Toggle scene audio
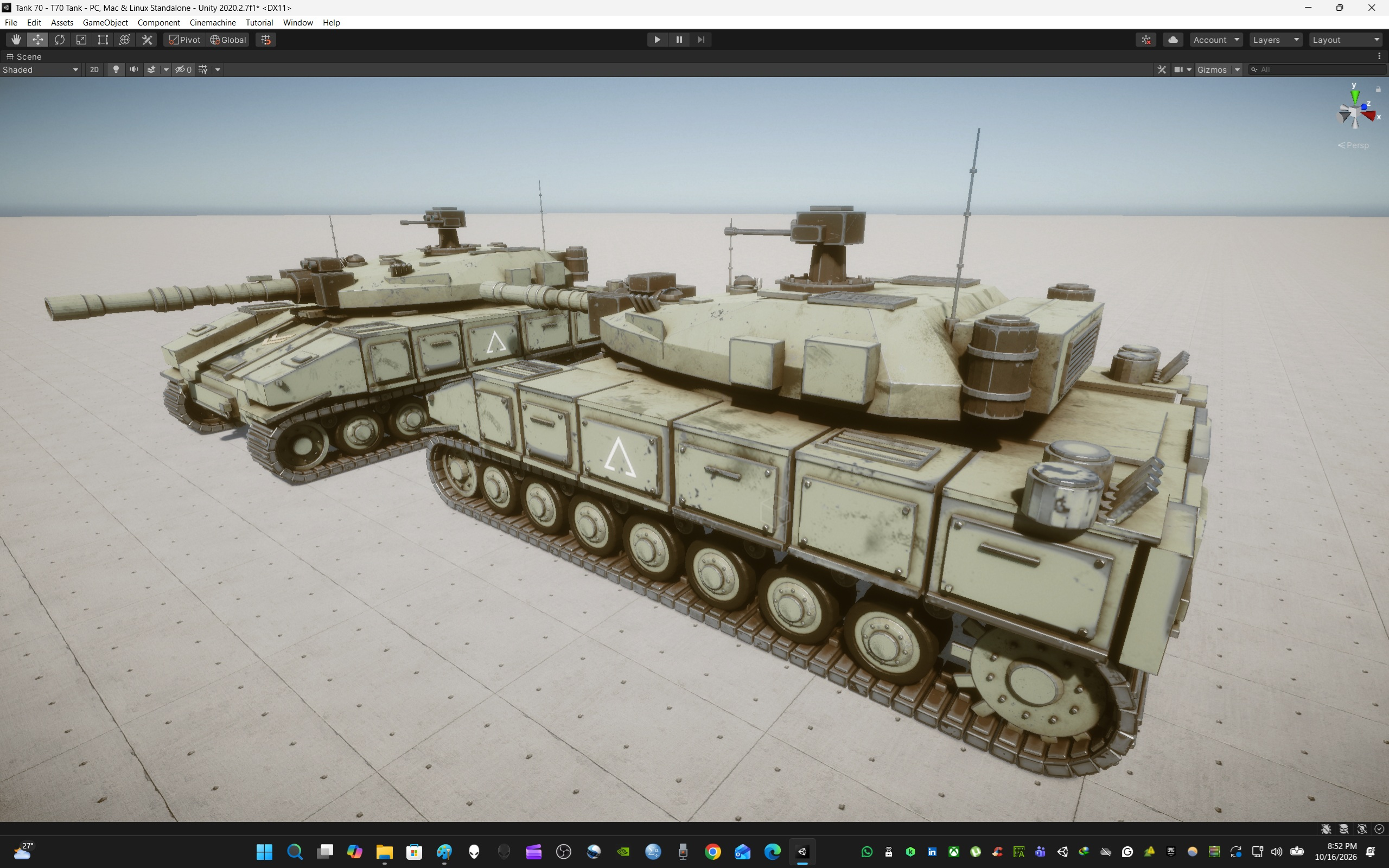The width and height of the screenshot is (1389, 868). [x=133, y=69]
